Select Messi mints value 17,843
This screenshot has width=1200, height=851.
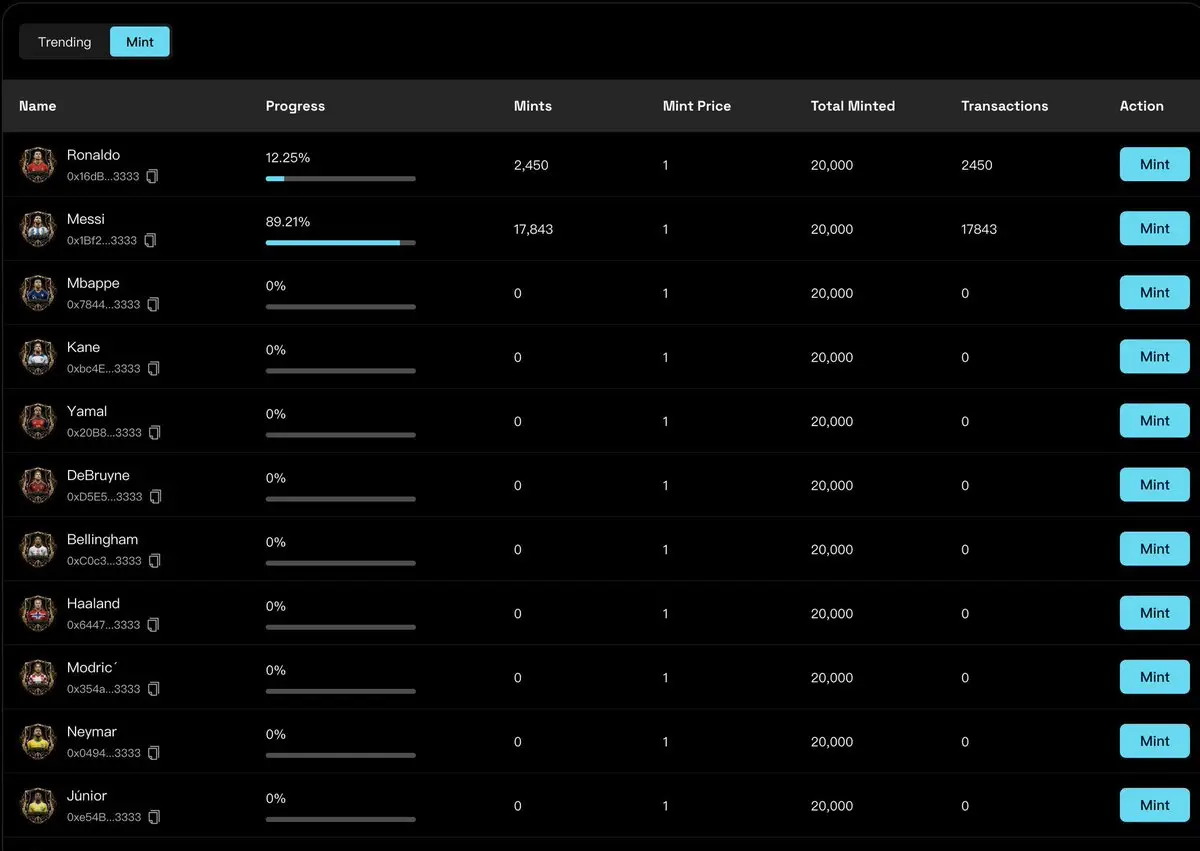[534, 229]
